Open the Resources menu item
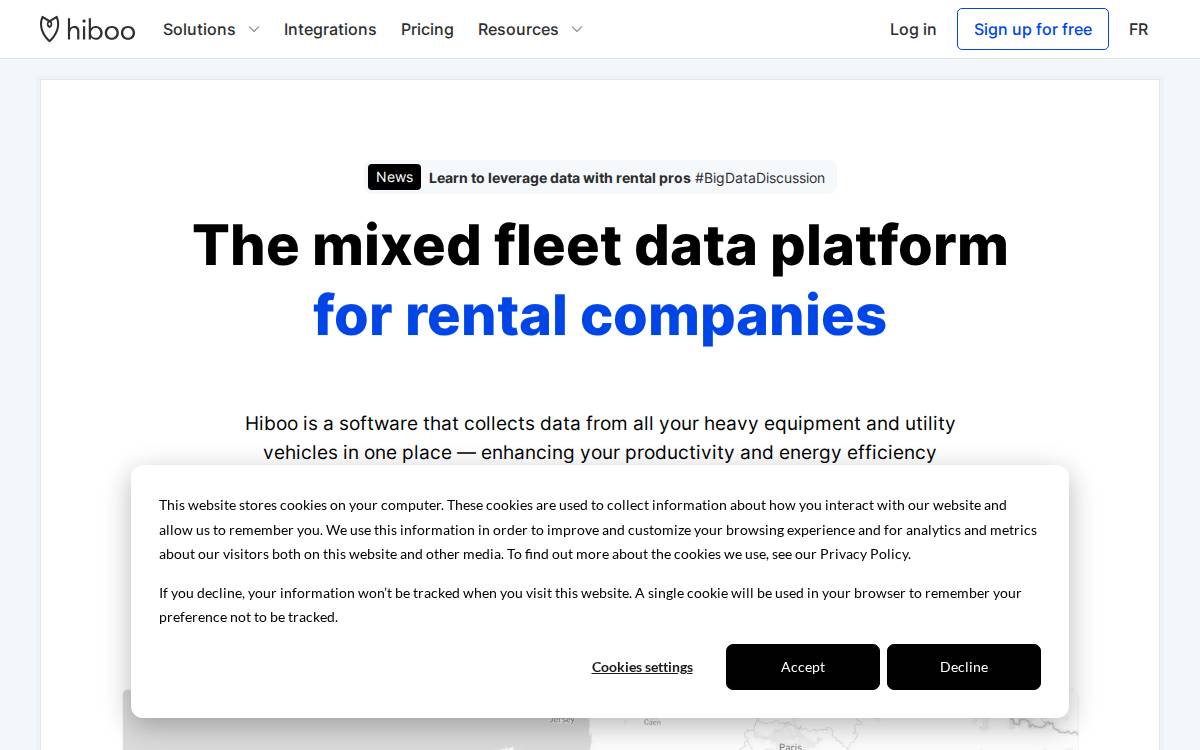This screenshot has height=750, width=1200. [518, 29]
